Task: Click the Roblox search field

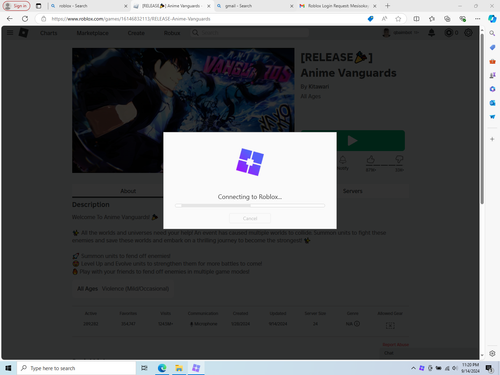Action: pos(250,33)
